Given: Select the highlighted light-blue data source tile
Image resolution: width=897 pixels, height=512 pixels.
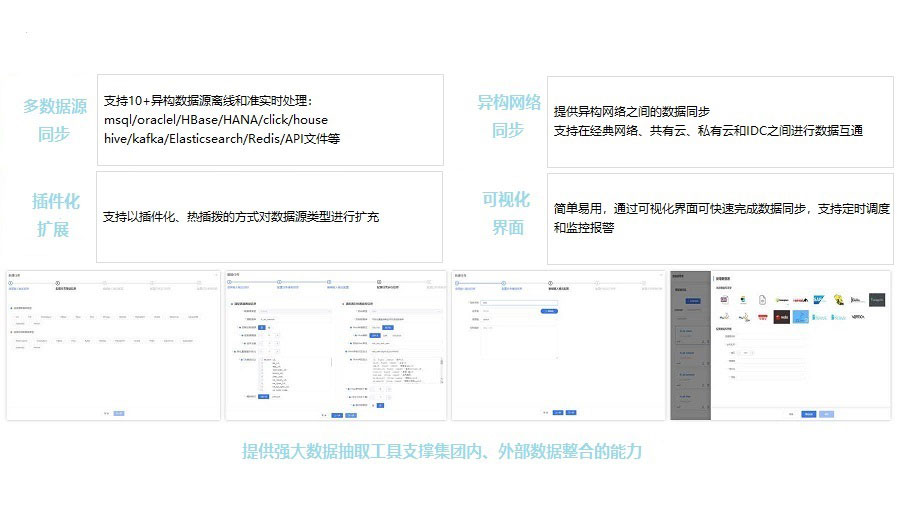Looking at the screenshot, I should (x=801, y=317).
